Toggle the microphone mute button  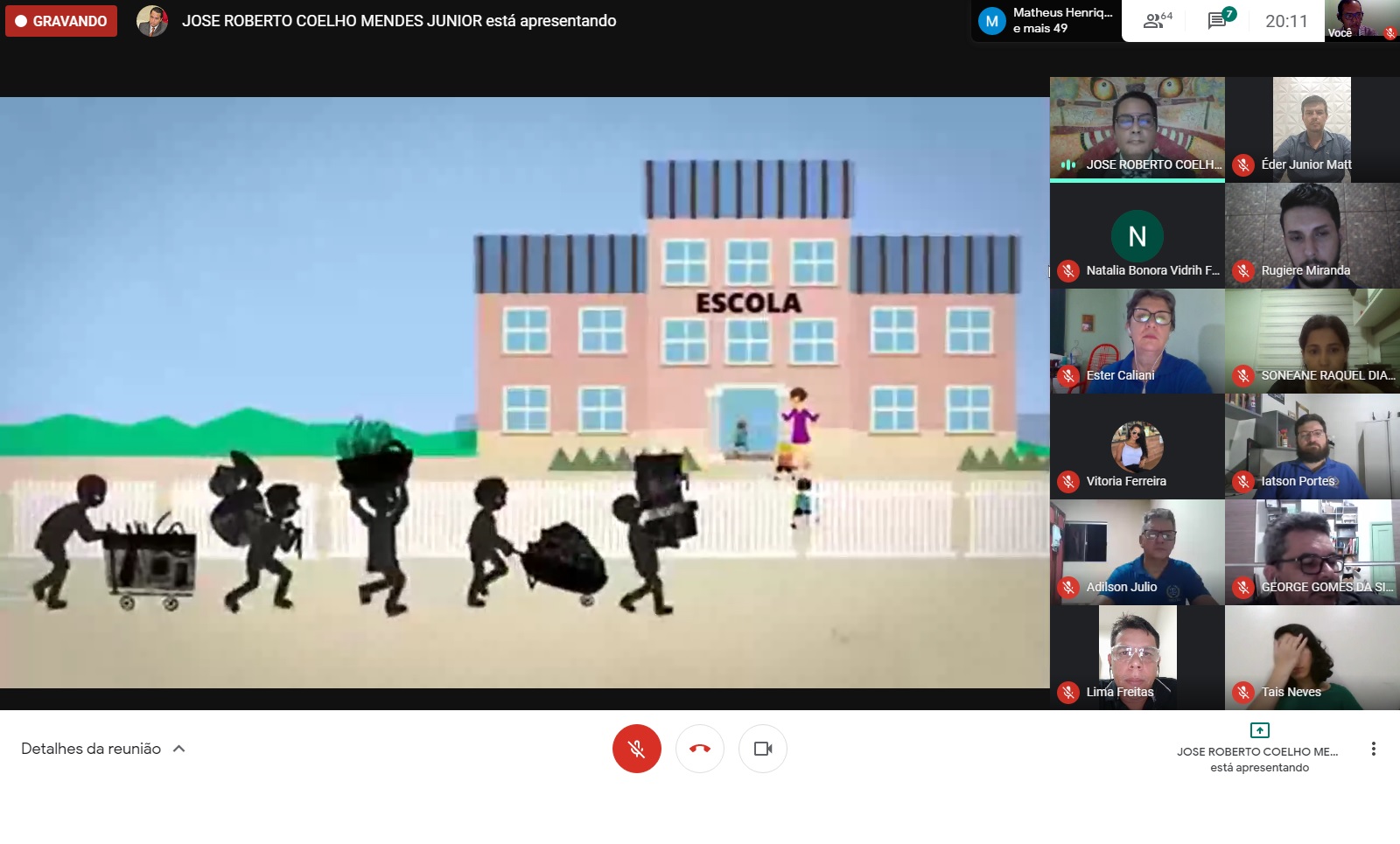[636, 749]
